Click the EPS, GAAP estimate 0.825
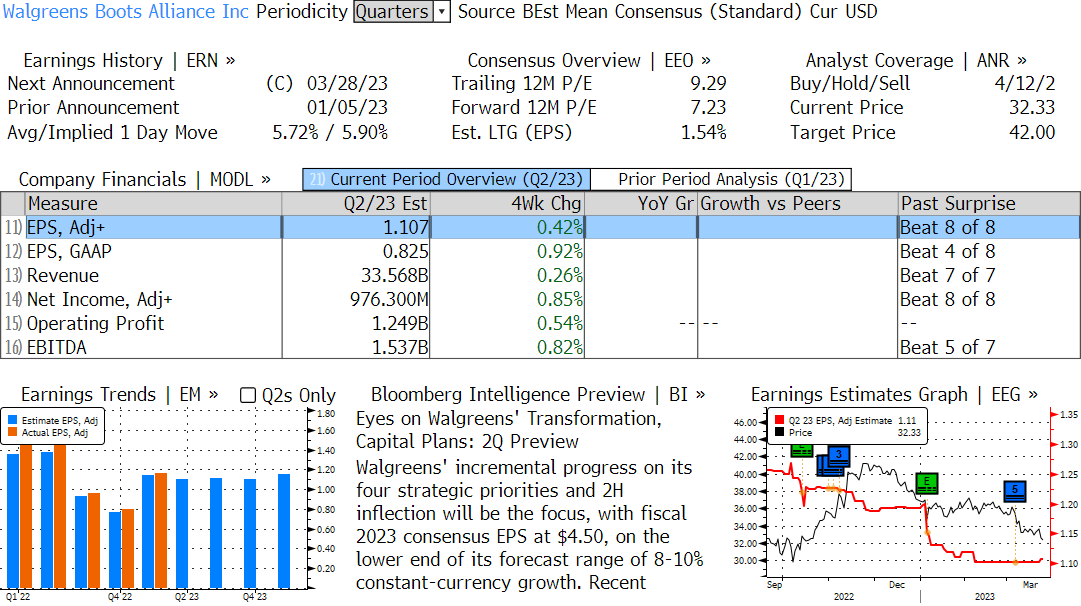Image resolution: width=1081 pixels, height=606 pixels. [x=406, y=252]
